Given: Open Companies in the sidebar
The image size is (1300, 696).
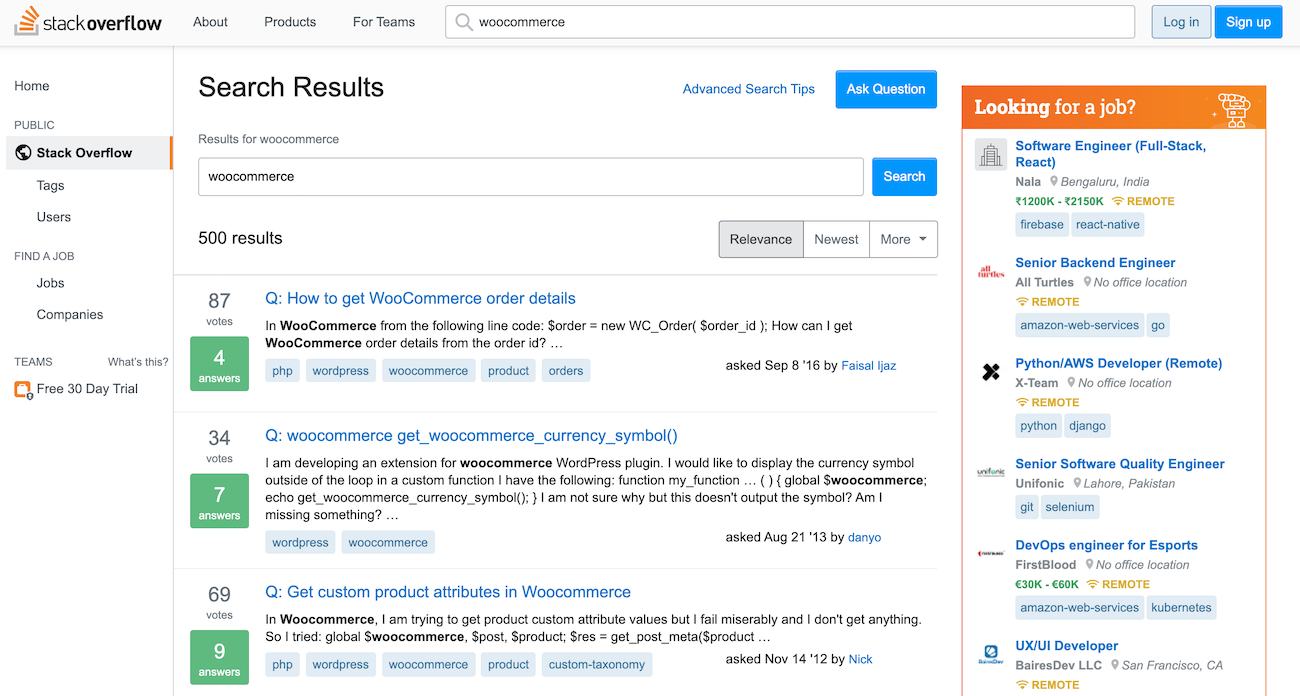Looking at the screenshot, I should (70, 314).
